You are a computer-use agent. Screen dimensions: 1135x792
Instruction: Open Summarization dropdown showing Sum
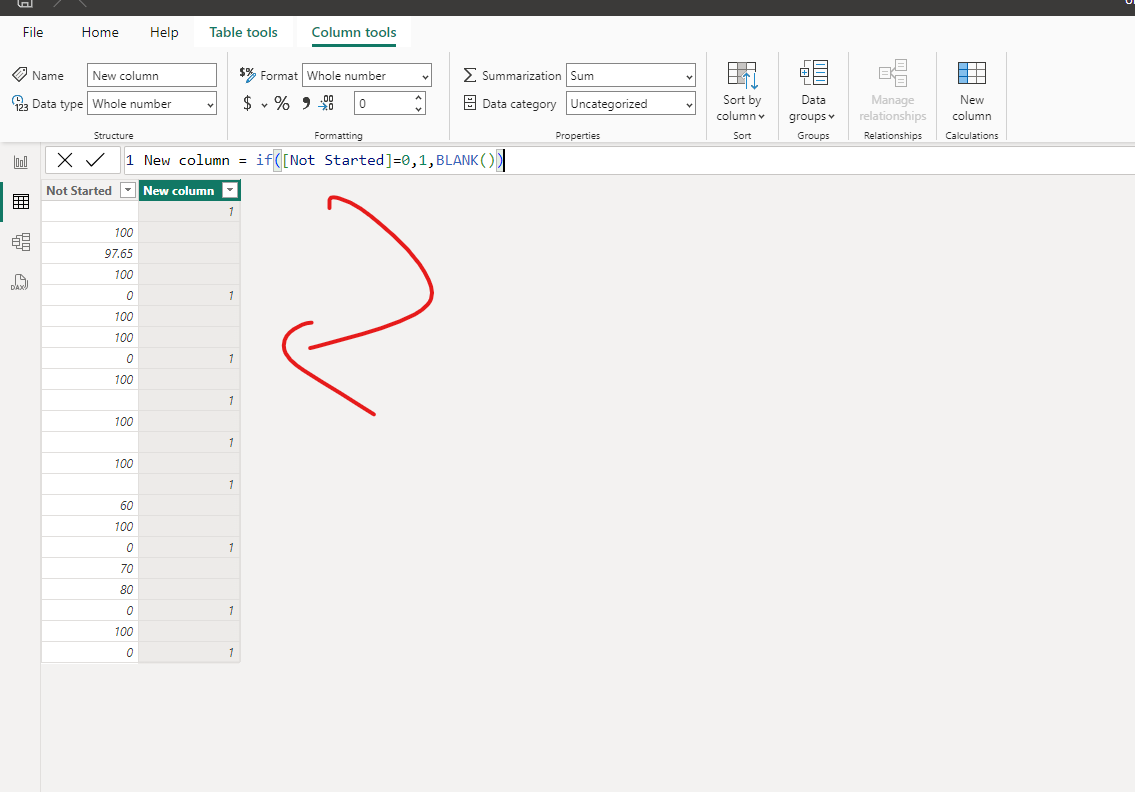tap(630, 75)
